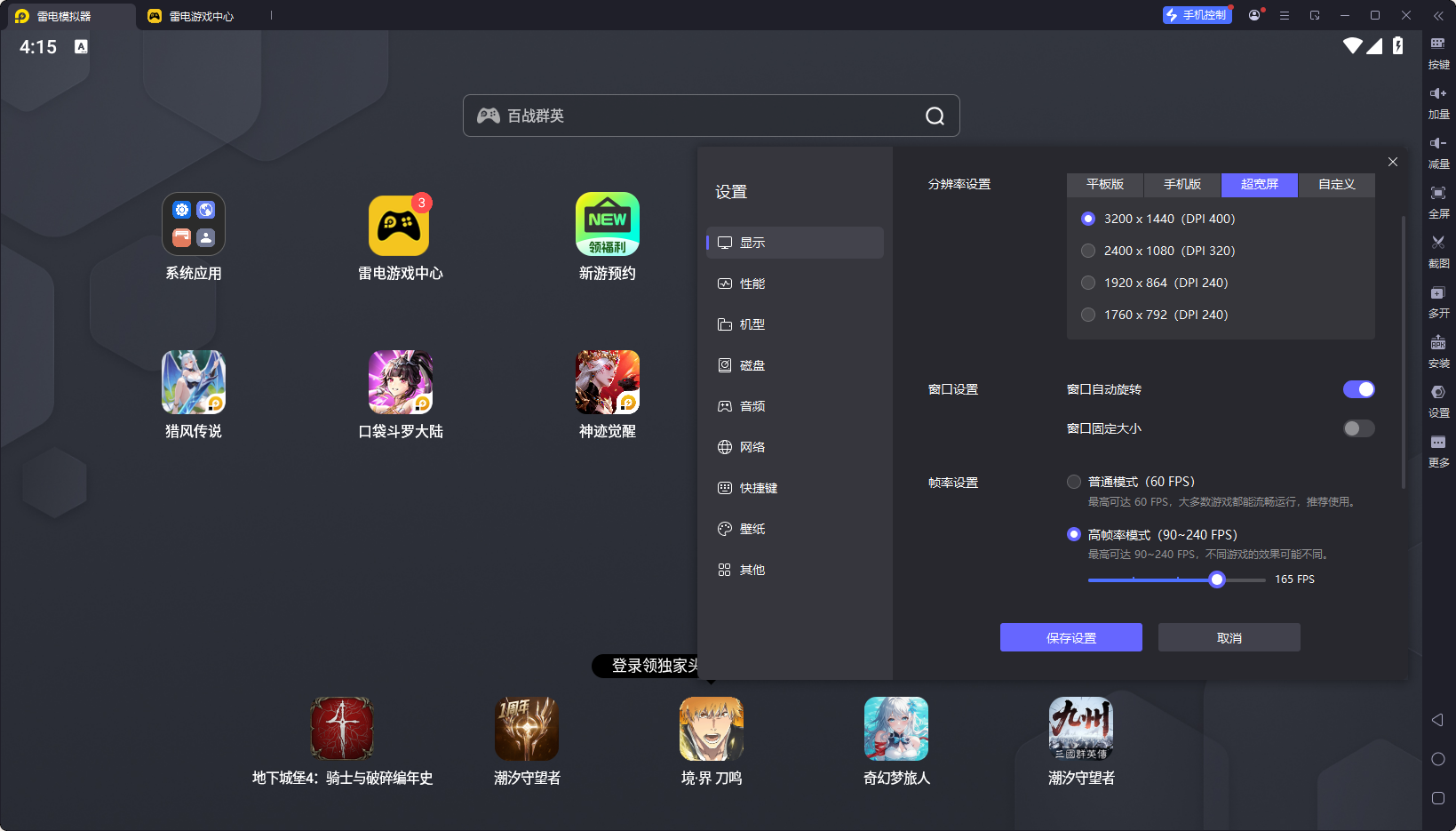Open the hamburger menu in the title bar
Viewport: 1456px width, 831px height.
point(1285,15)
